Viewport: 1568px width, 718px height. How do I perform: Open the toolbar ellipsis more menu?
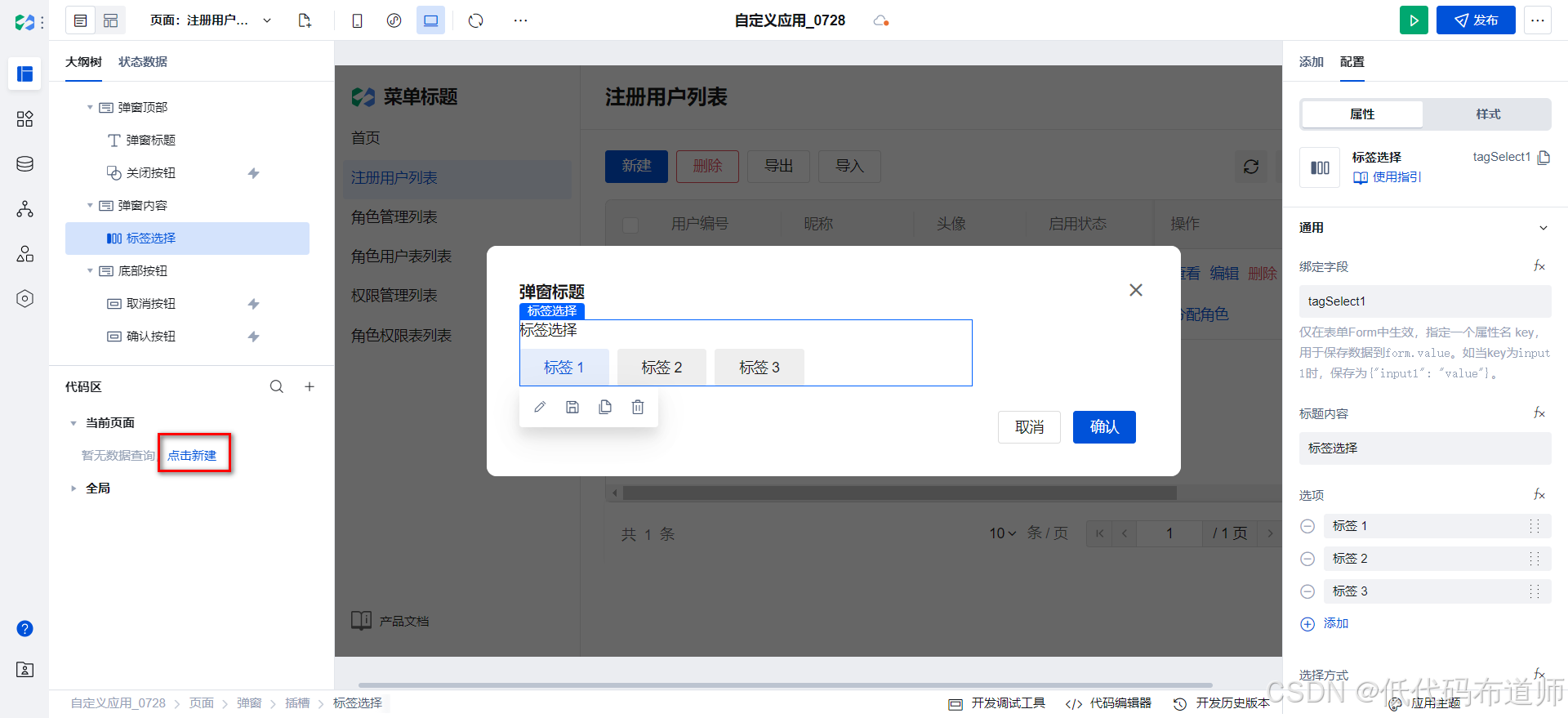click(x=520, y=20)
